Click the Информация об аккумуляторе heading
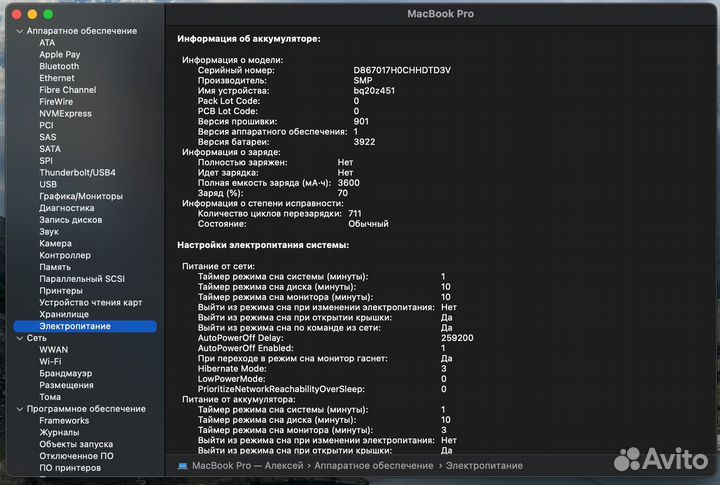 click(249, 39)
